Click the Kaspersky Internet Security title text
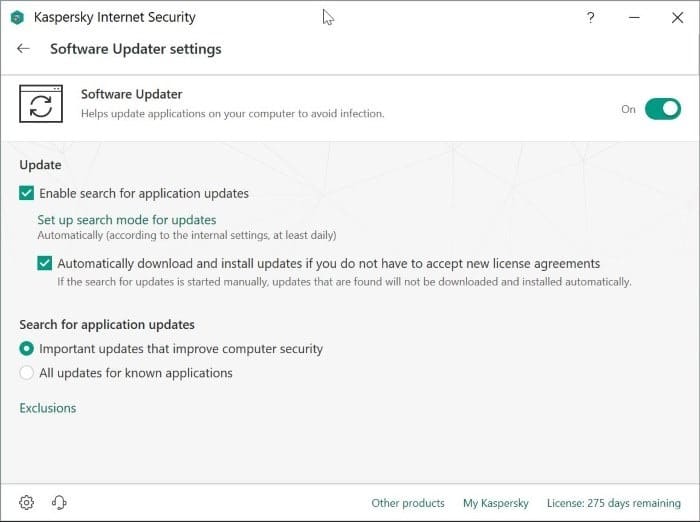 (115, 17)
